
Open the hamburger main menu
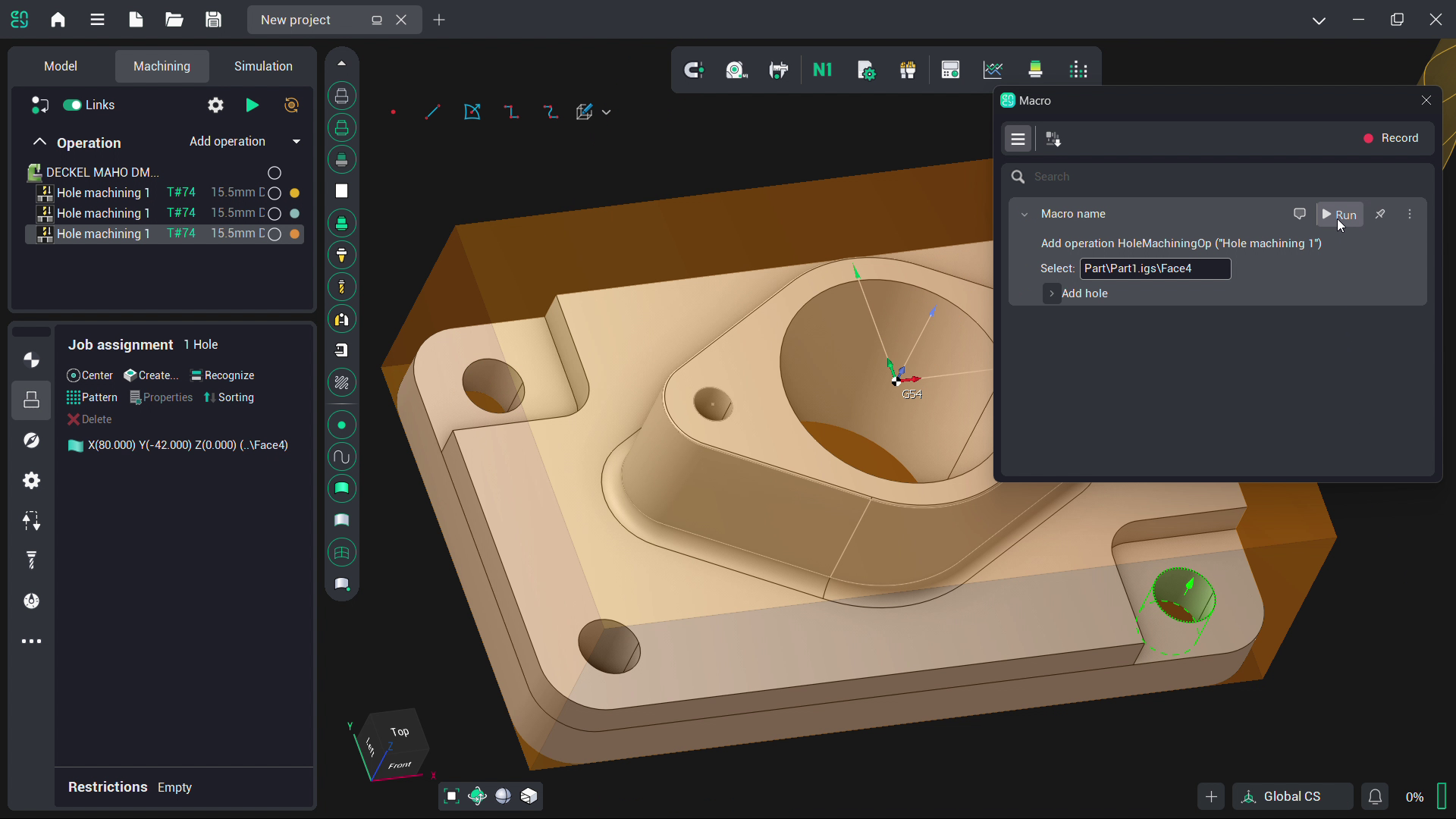click(97, 20)
